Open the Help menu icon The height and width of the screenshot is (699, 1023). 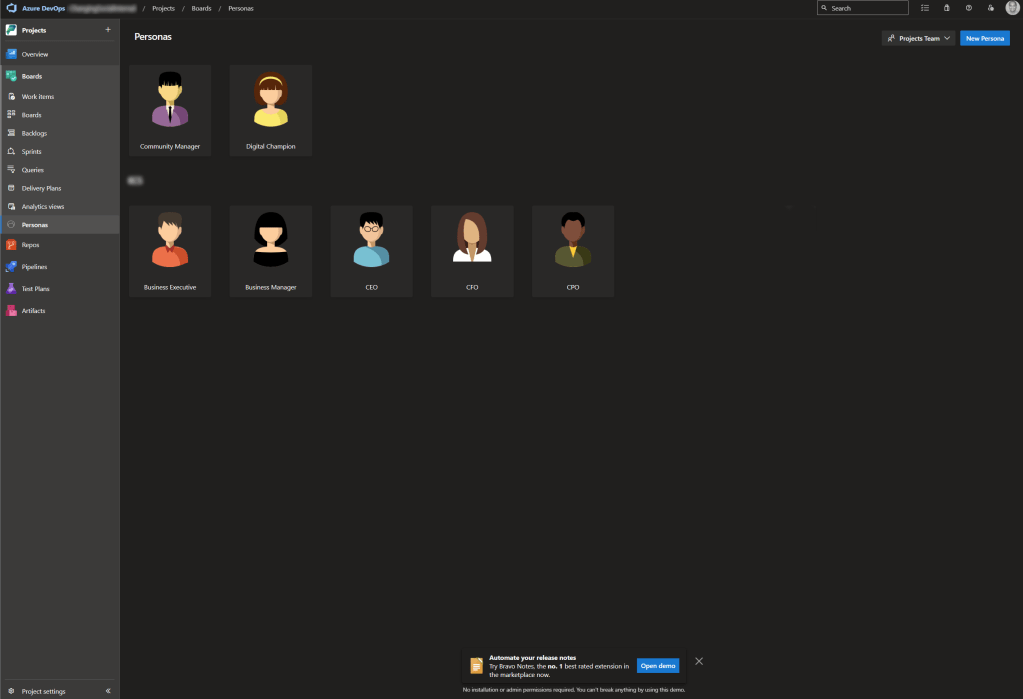(968, 7)
